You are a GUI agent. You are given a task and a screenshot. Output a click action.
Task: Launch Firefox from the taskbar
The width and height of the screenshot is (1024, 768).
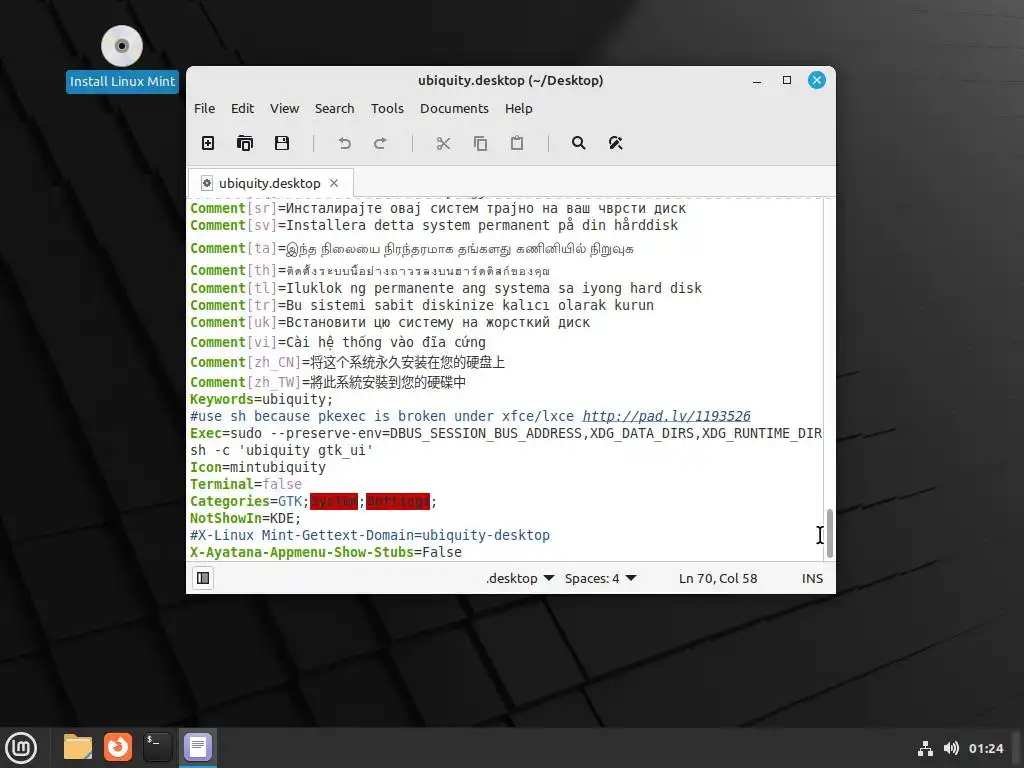coord(118,747)
